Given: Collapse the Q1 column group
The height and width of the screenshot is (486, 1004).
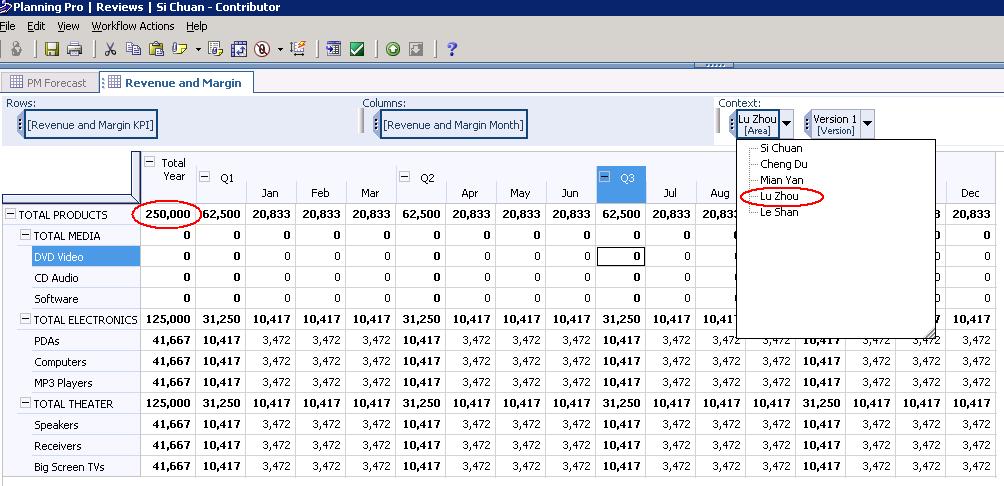Looking at the screenshot, I should 205,178.
